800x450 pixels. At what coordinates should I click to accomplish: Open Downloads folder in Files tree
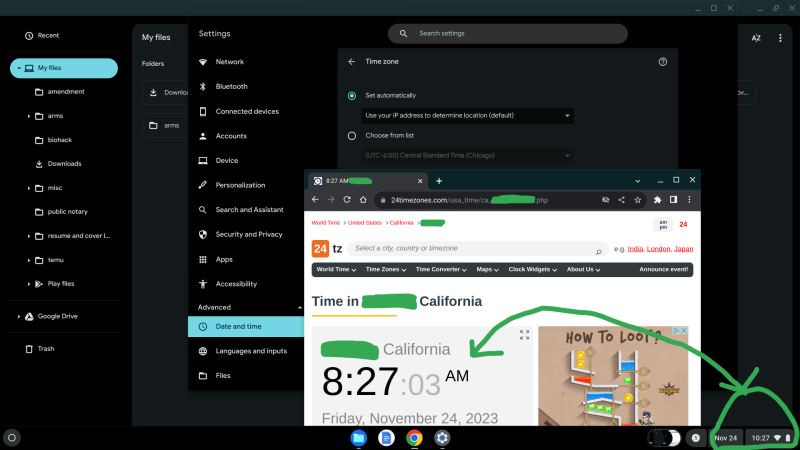coord(64,164)
